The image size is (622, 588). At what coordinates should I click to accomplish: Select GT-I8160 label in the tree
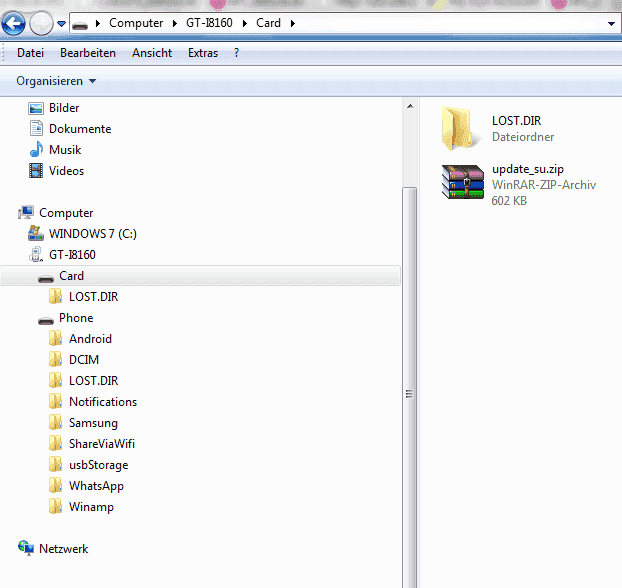click(x=72, y=255)
